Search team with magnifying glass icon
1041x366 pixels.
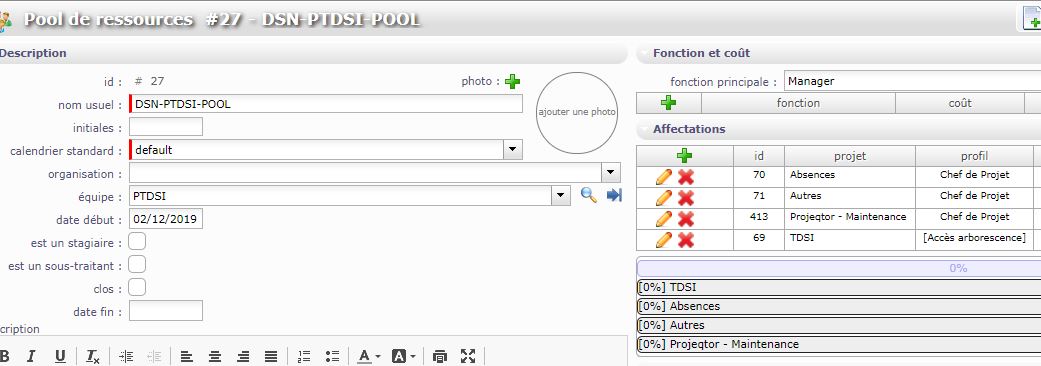[x=588, y=195]
